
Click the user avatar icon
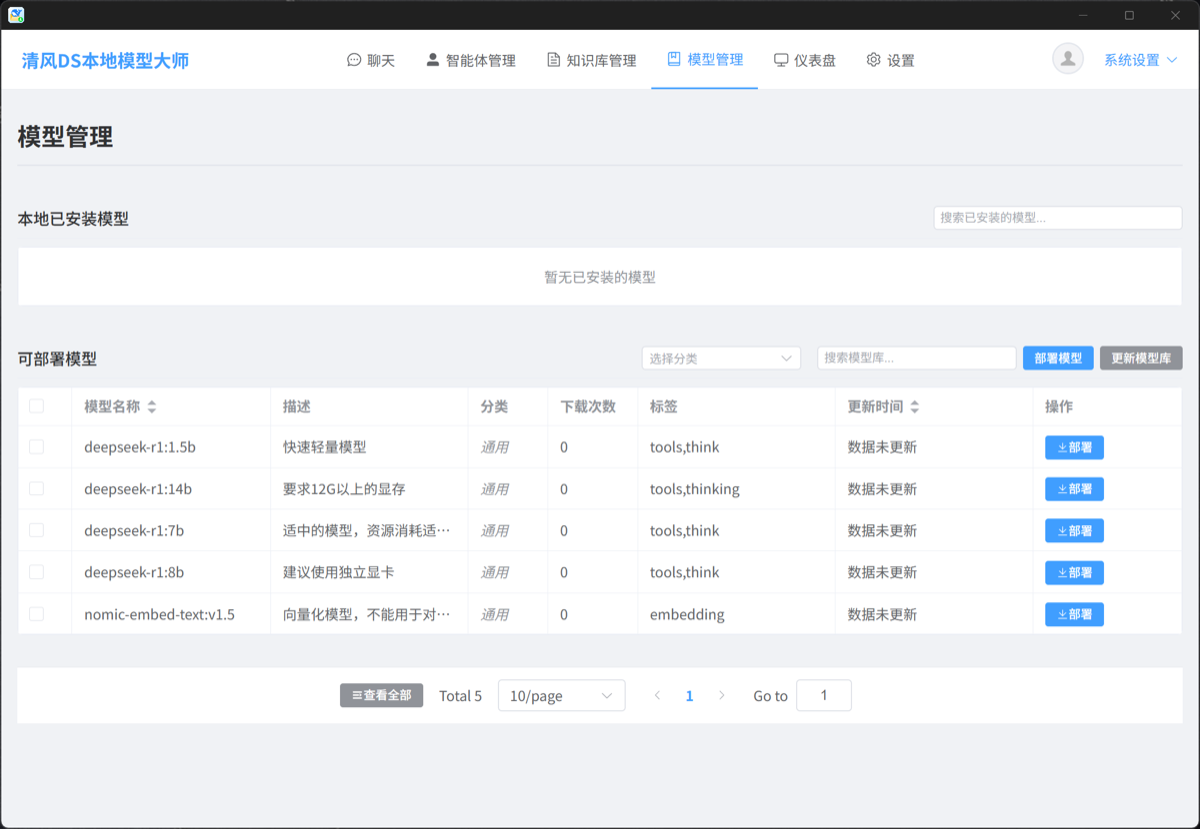1067,59
